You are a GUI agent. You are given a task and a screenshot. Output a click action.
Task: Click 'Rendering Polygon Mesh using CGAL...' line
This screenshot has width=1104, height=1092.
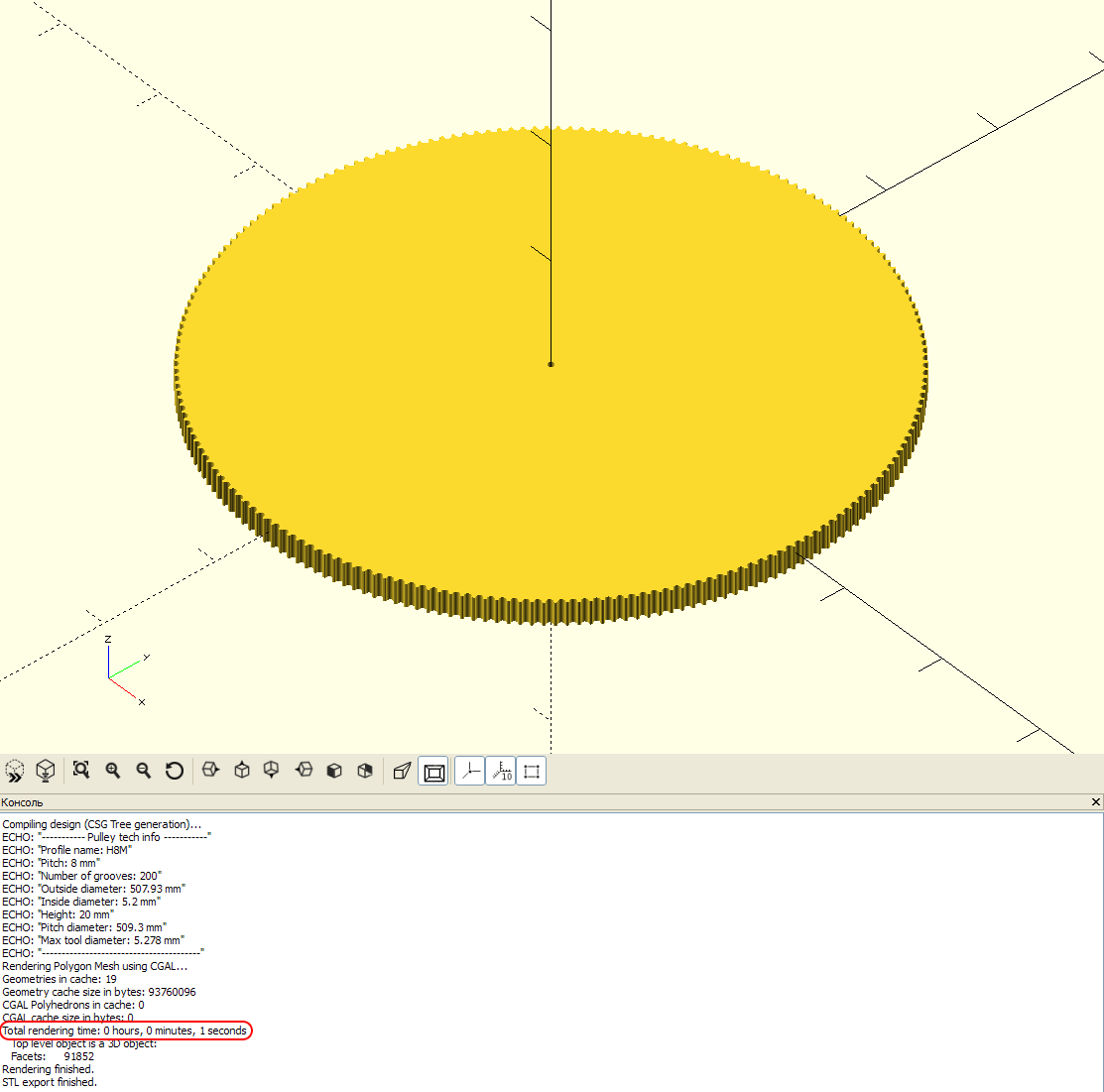pyautogui.click(x=95, y=967)
